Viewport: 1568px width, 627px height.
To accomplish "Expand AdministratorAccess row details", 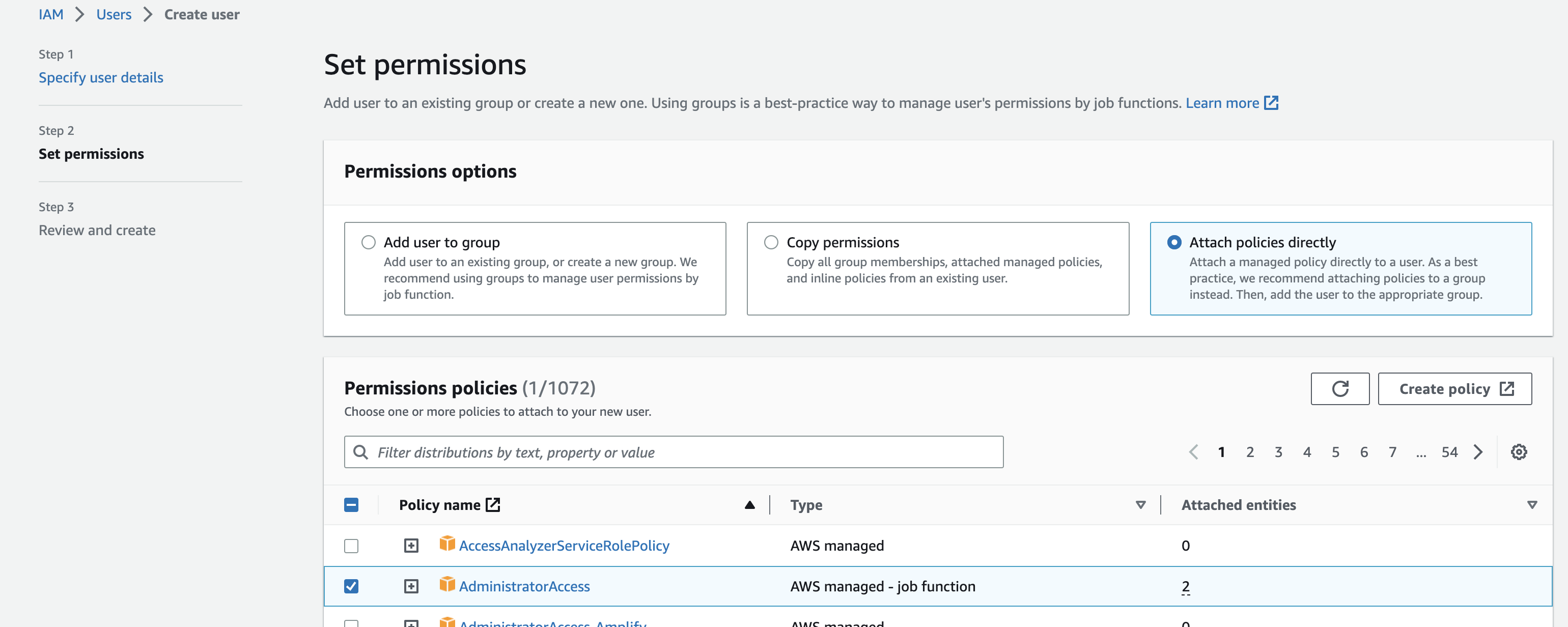I will pyautogui.click(x=411, y=586).
